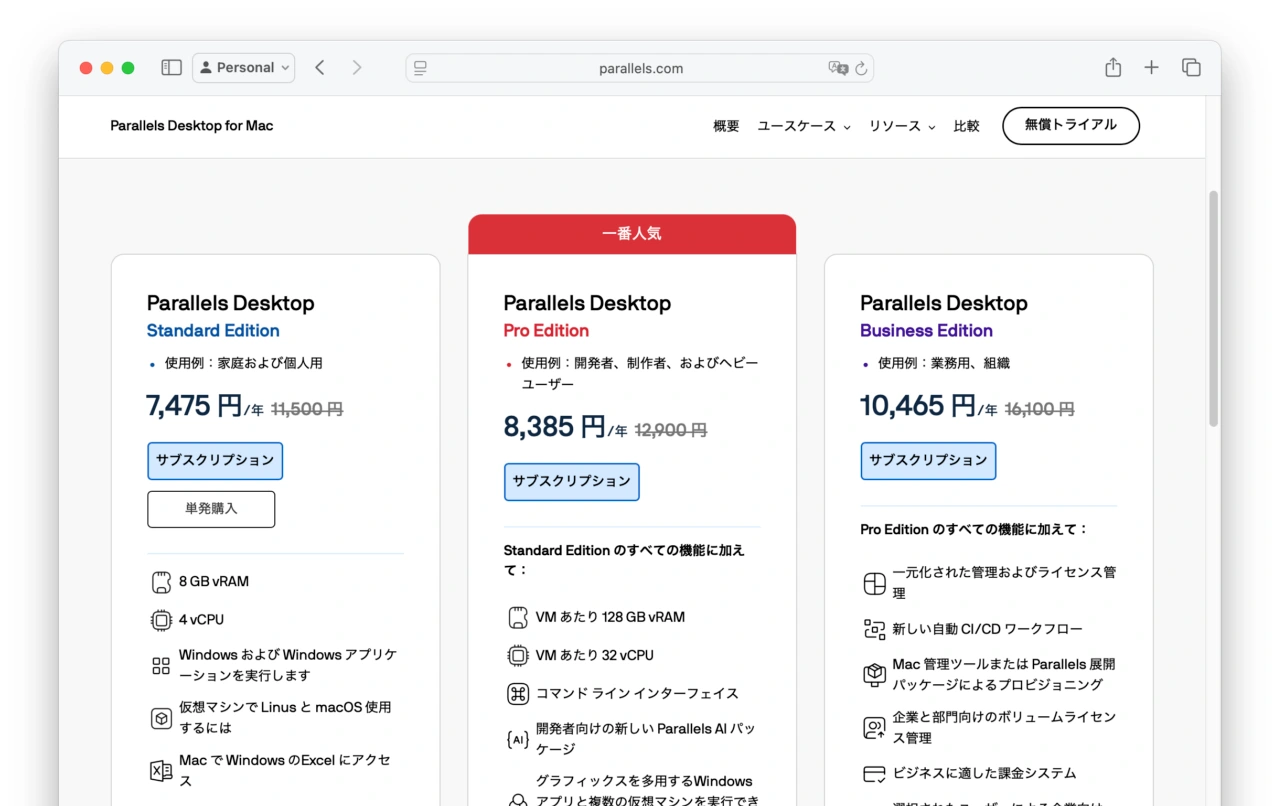Click the translate icon in address bar

tap(837, 69)
